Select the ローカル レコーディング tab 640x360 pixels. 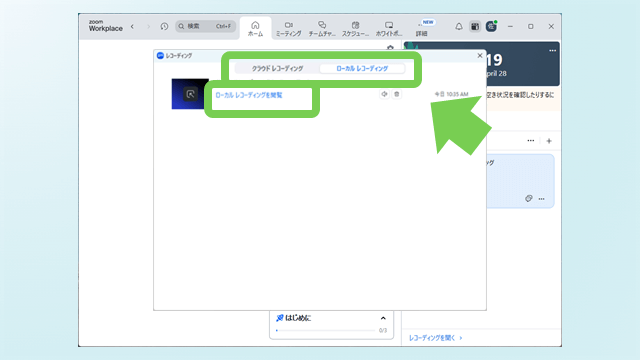362,69
